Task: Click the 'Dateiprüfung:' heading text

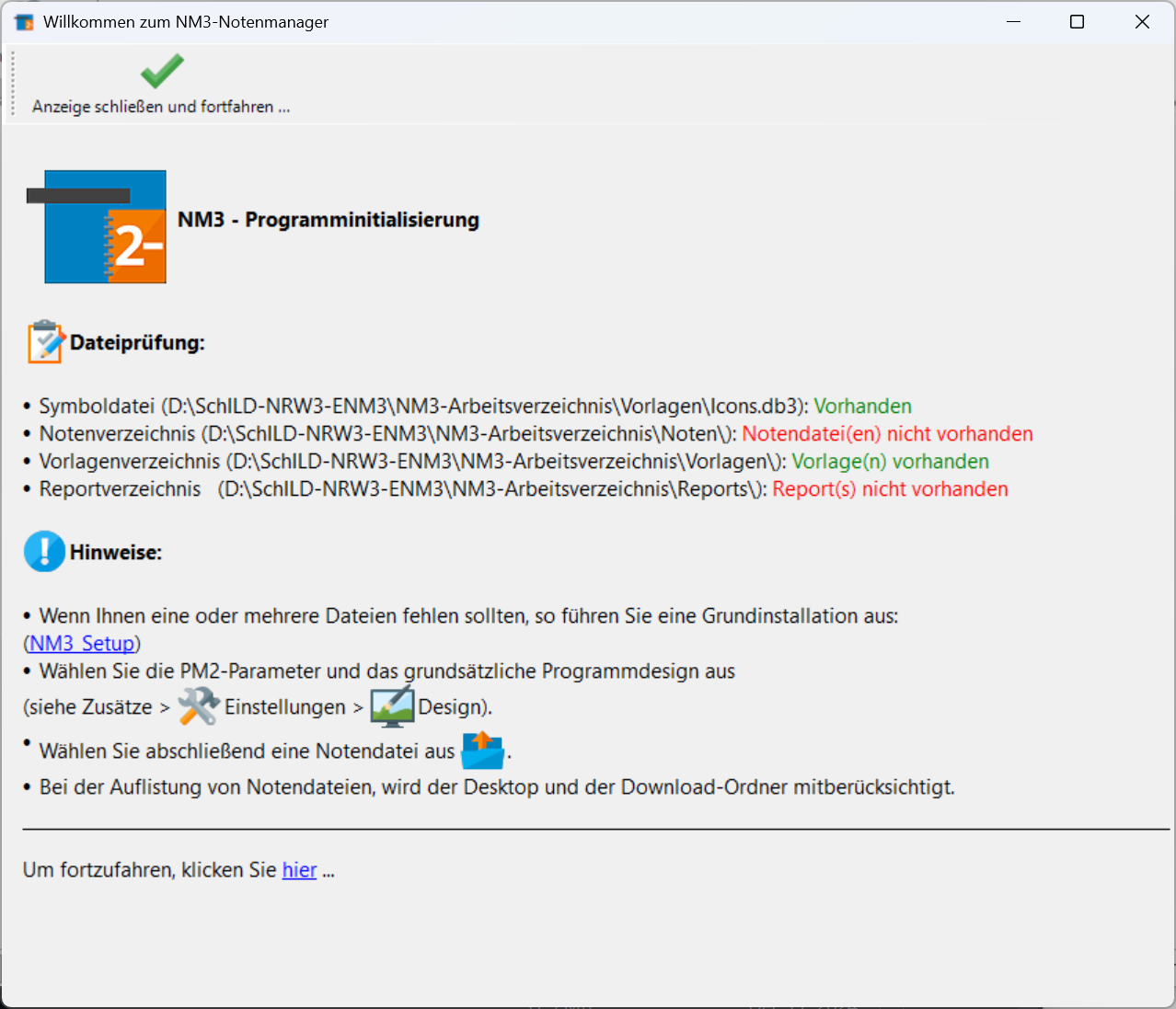Action: click(x=137, y=343)
